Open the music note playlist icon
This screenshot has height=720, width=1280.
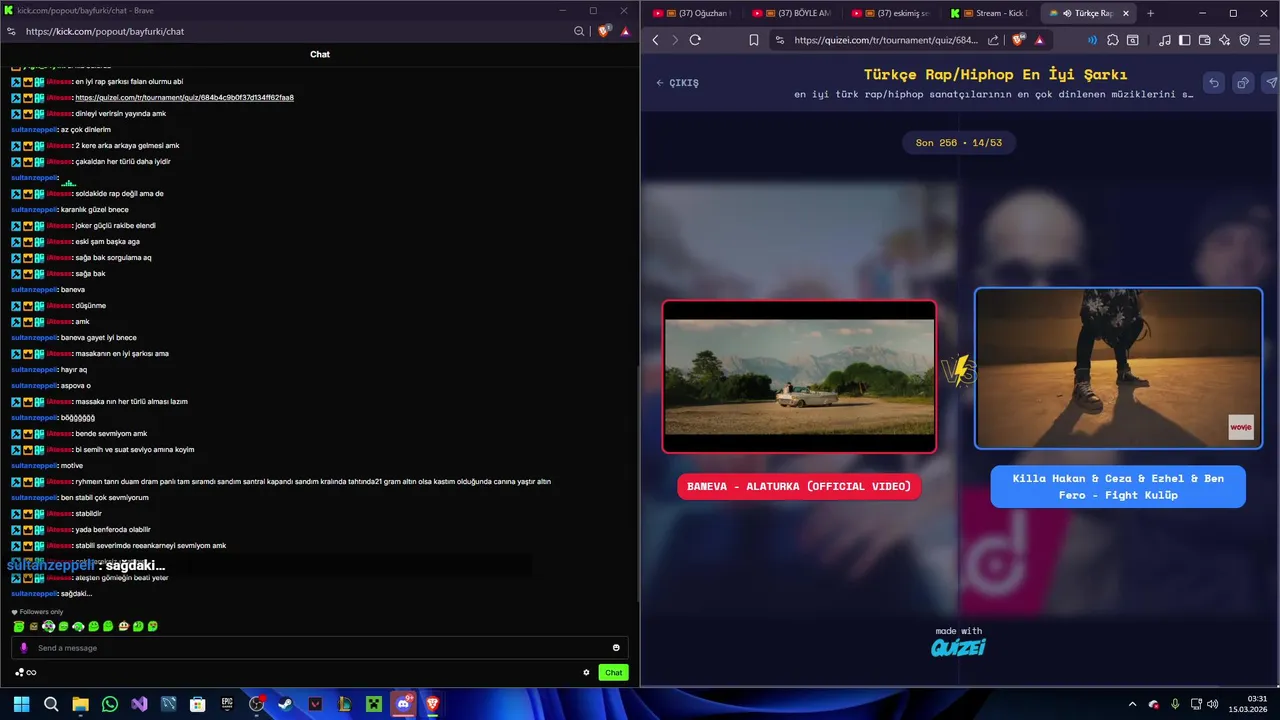[1165, 40]
